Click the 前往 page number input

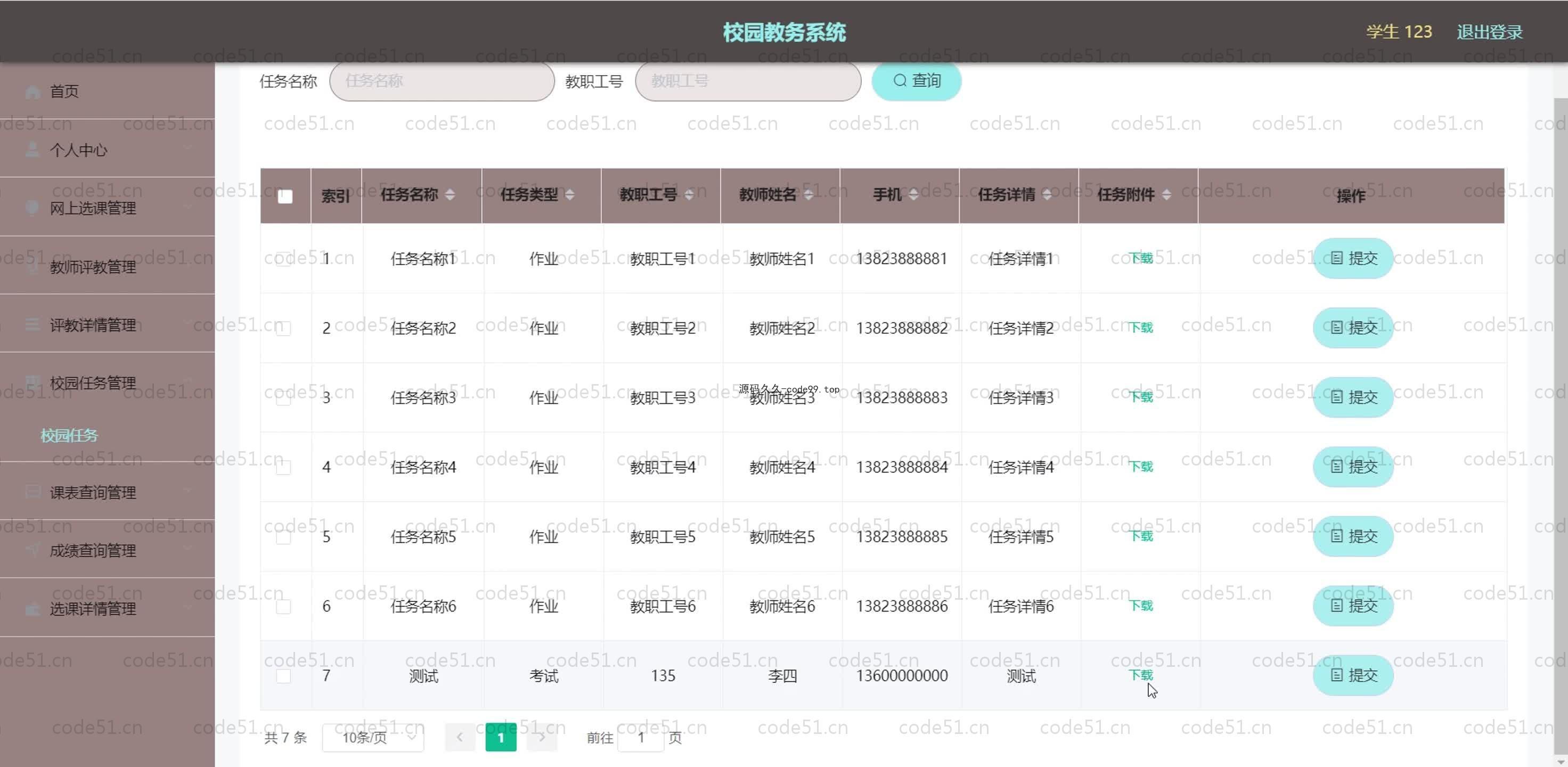pos(641,737)
